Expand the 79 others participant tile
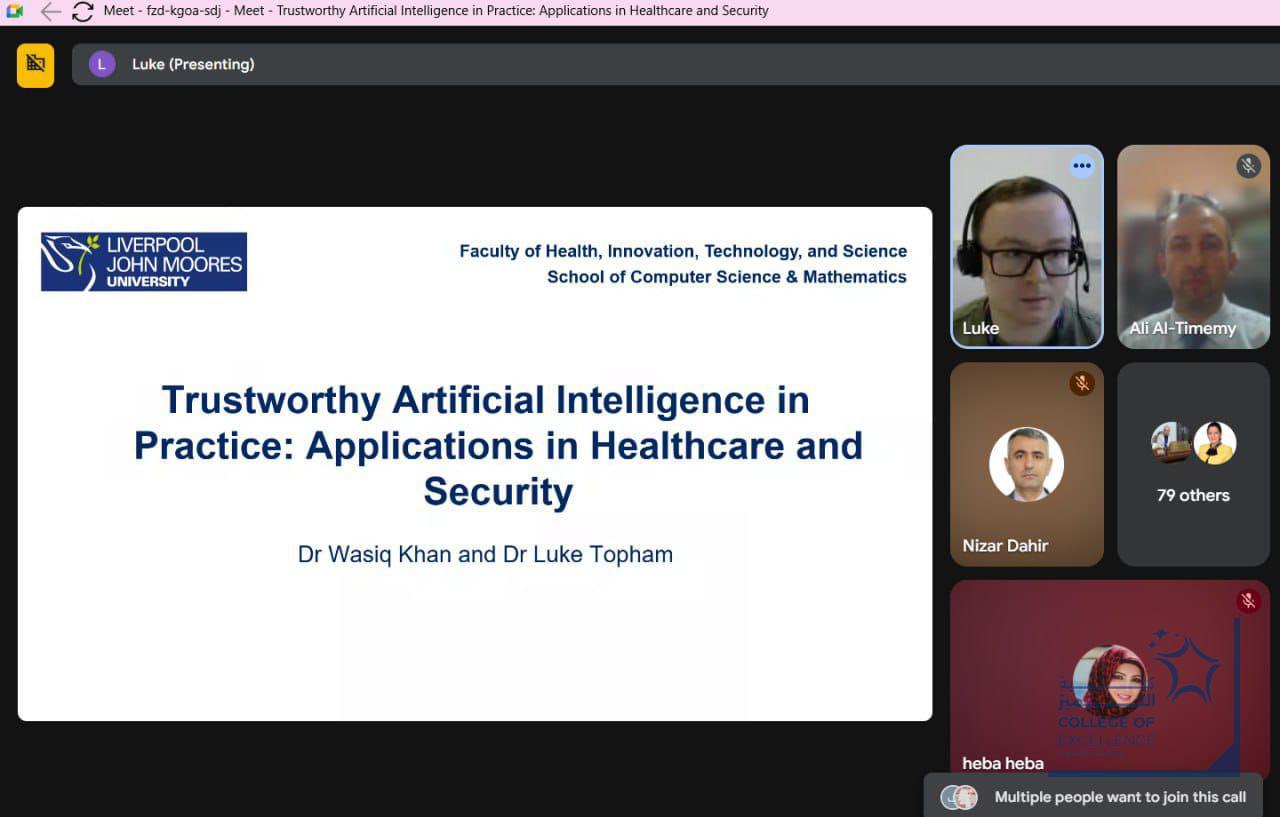 (x=1193, y=465)
